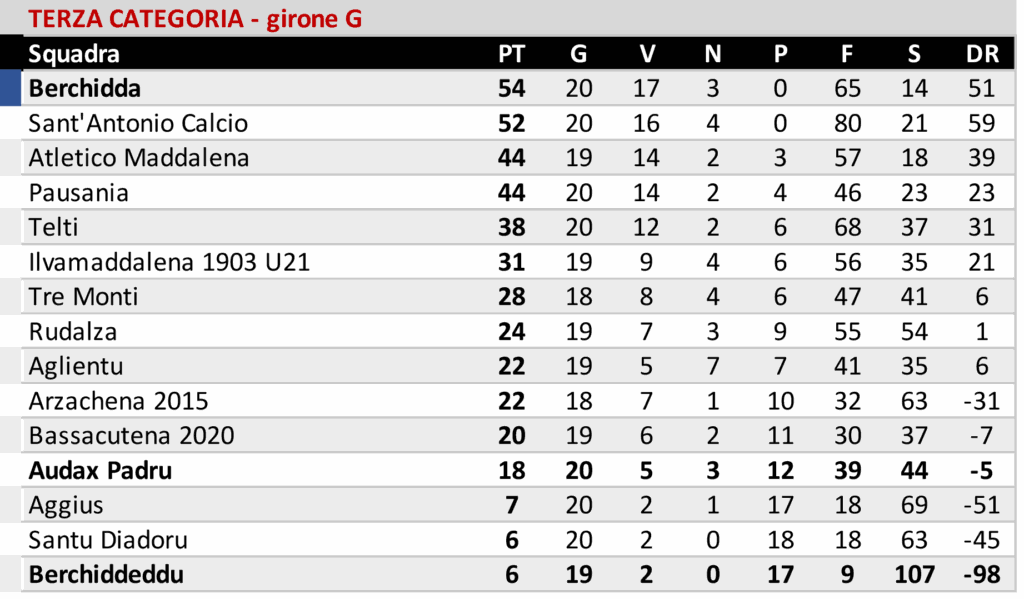Image resolution: width=1024 pixels, height=599 pixels.
Task: Select the Berchidda team name
Action: pos(85,89)
